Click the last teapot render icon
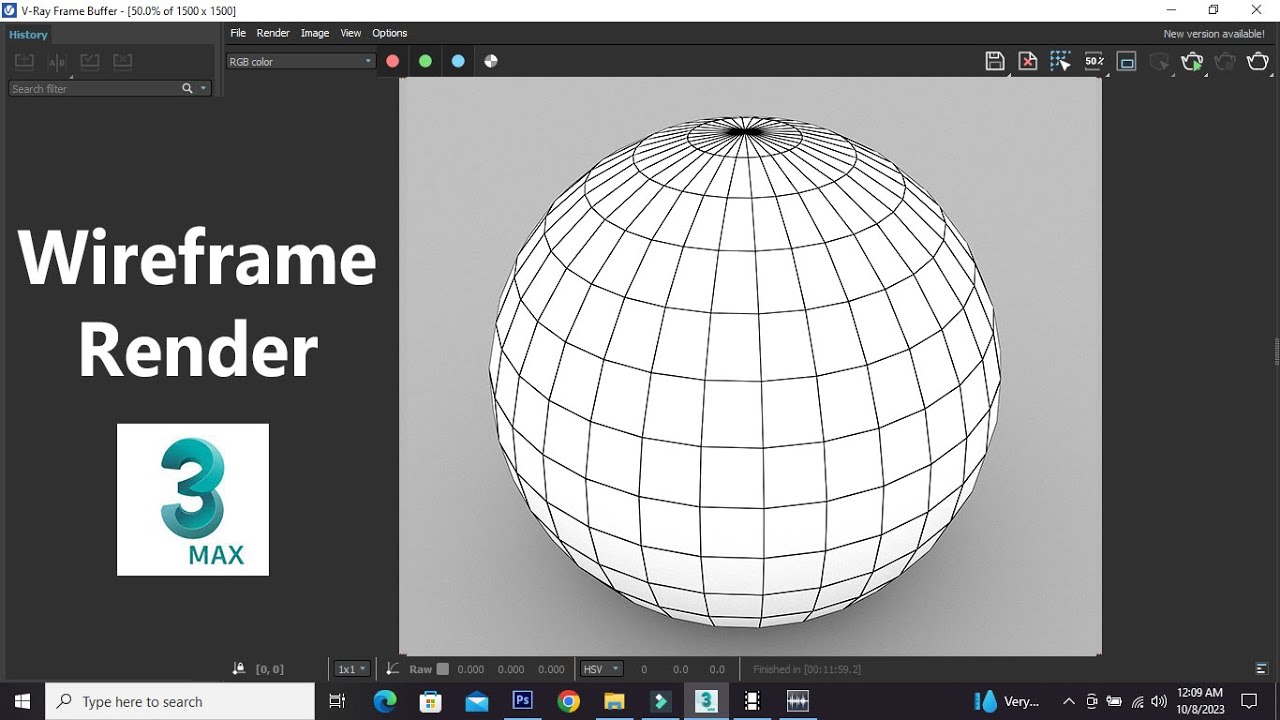 point(1258,61)
